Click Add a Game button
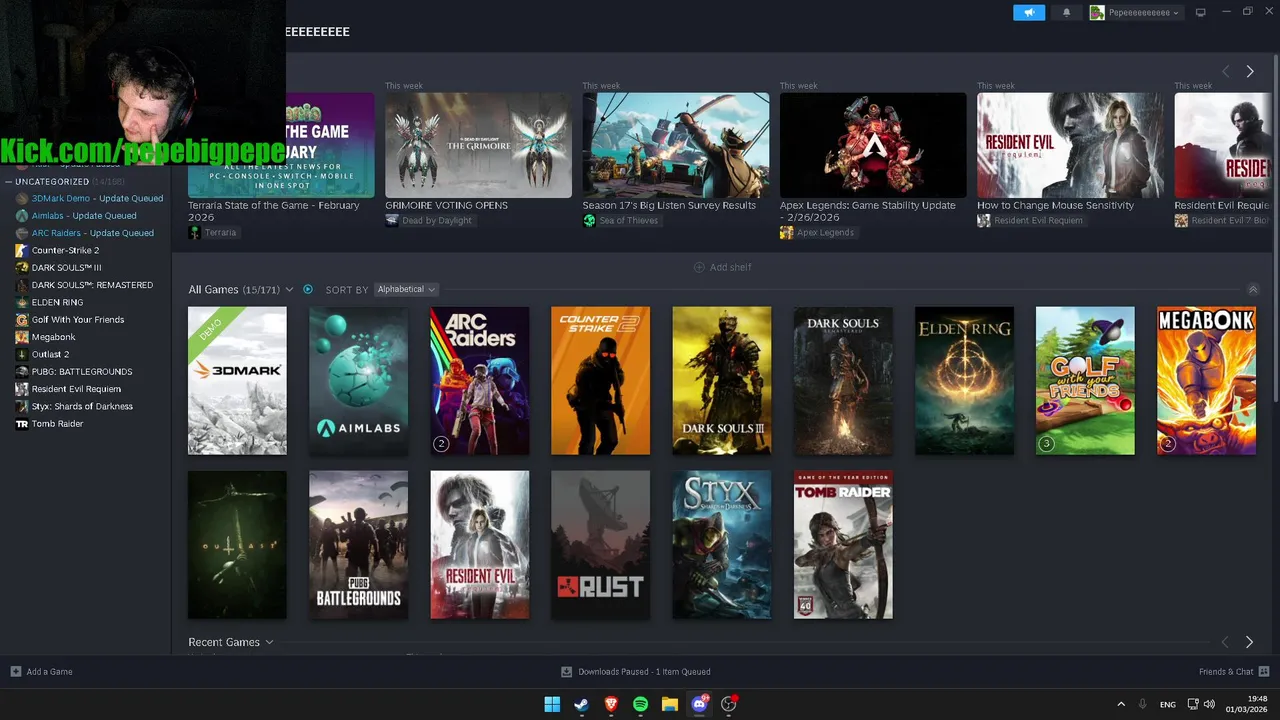 coord(41,672)
